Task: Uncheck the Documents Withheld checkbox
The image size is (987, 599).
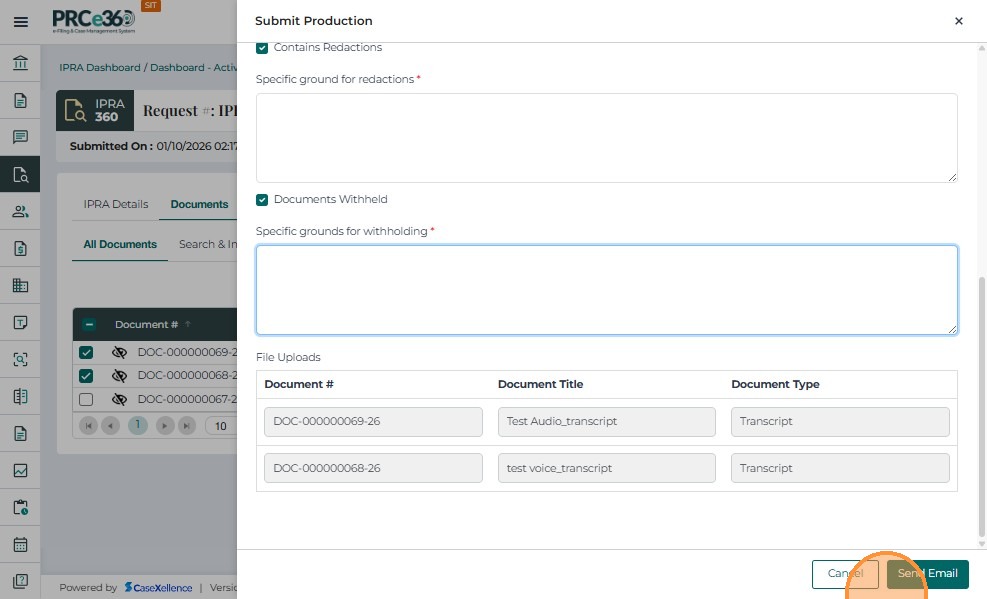Action: [x=262, y=199]
